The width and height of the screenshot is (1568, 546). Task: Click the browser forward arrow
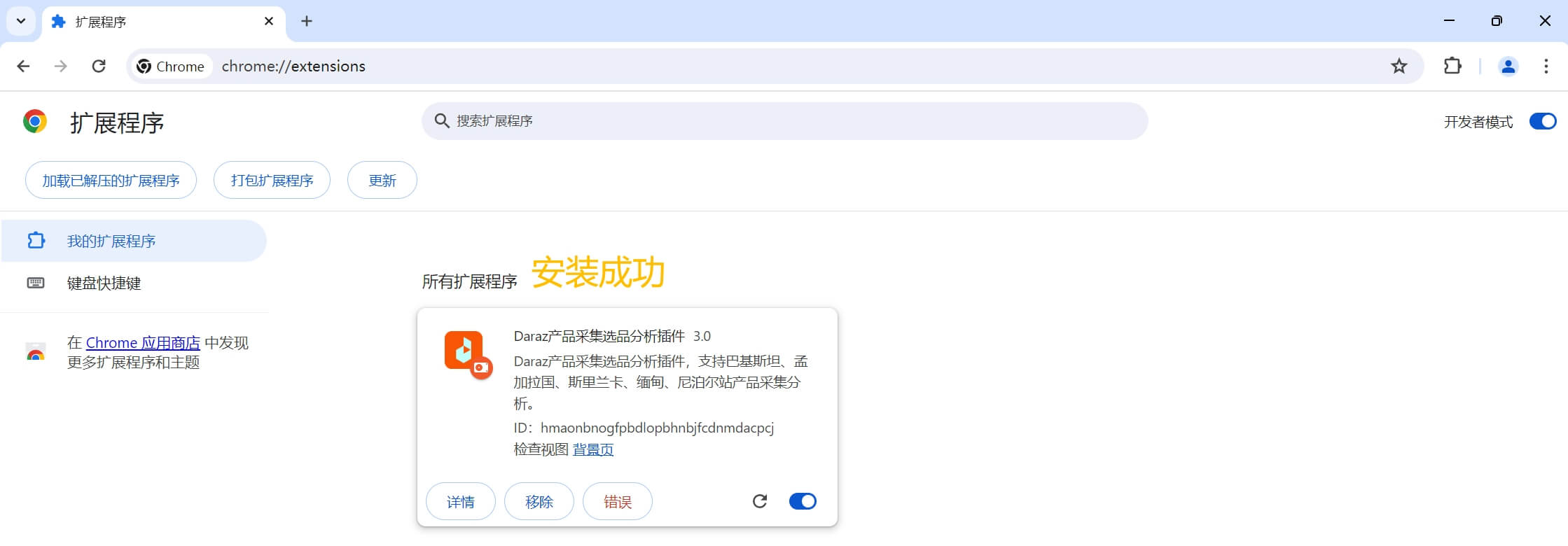(61, 66)
